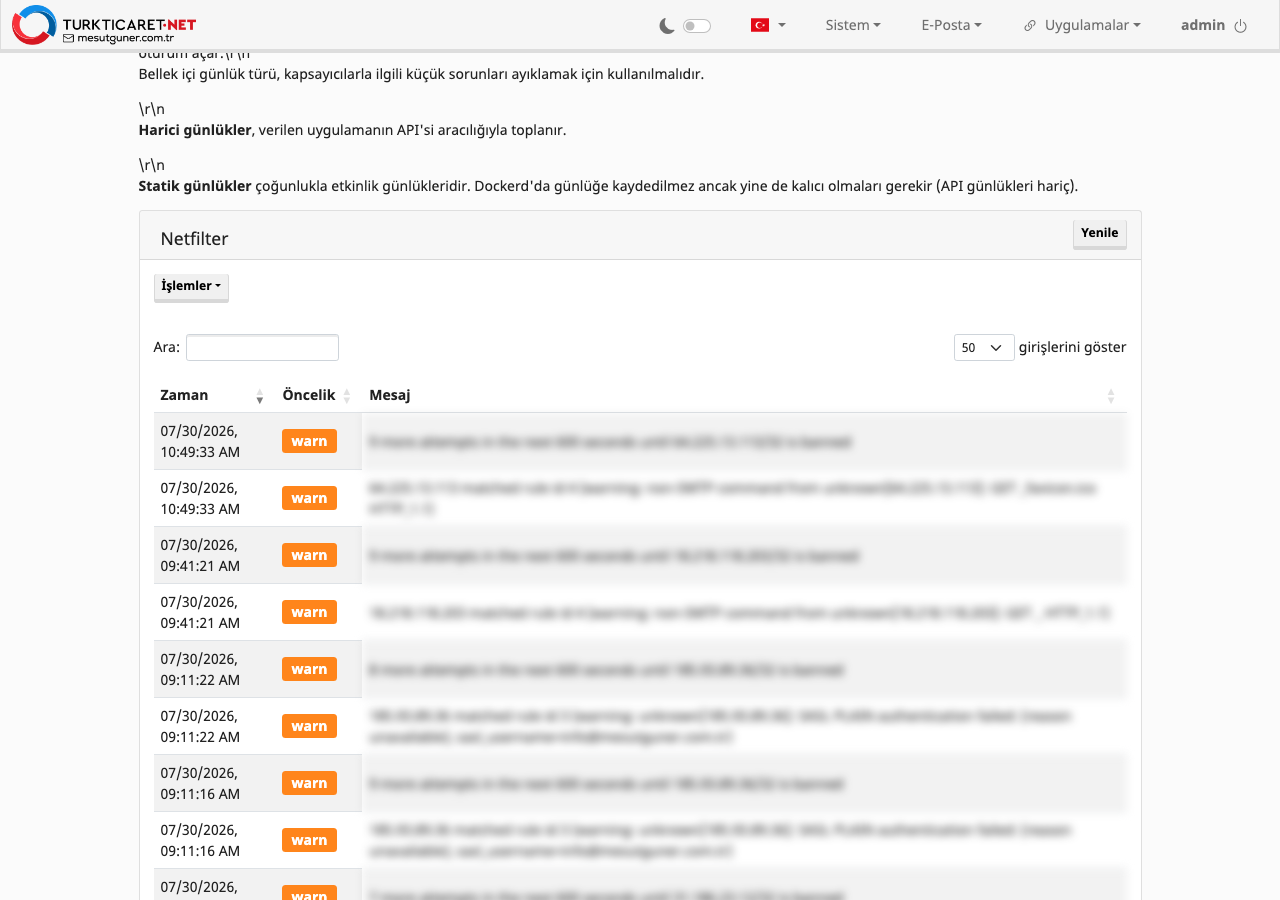Click the envelope icon under the logo

pyautogui.click(x=68, y=38)
